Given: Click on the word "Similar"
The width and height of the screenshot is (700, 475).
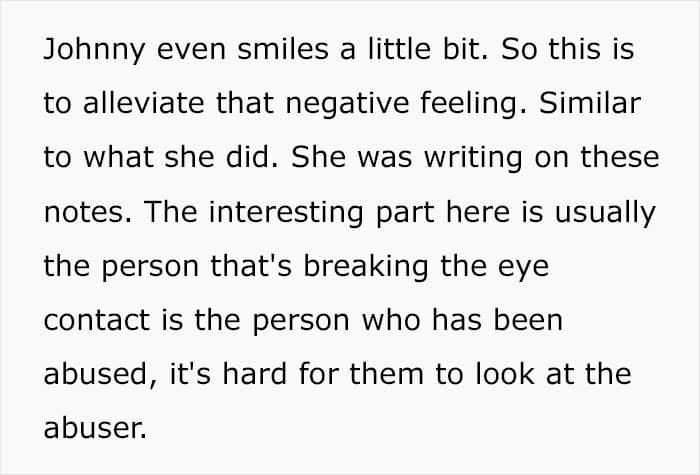Looking at the screenshot, I should click(x=590, y=103).
